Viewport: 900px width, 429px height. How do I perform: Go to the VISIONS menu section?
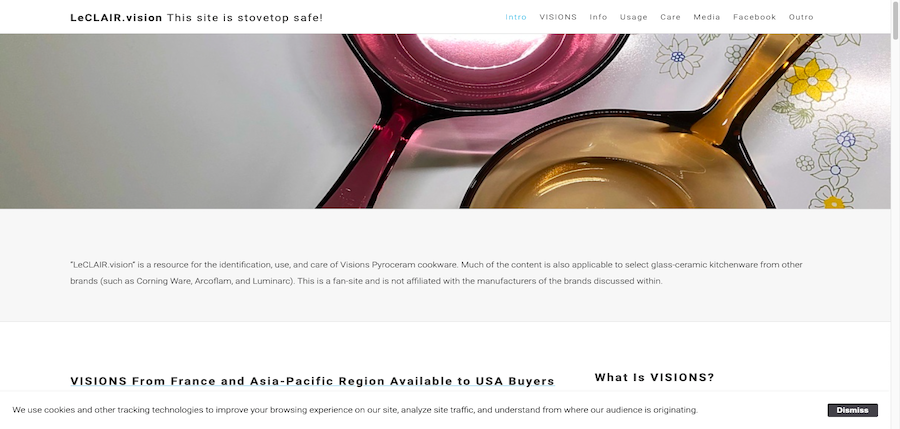click(558, 17)
